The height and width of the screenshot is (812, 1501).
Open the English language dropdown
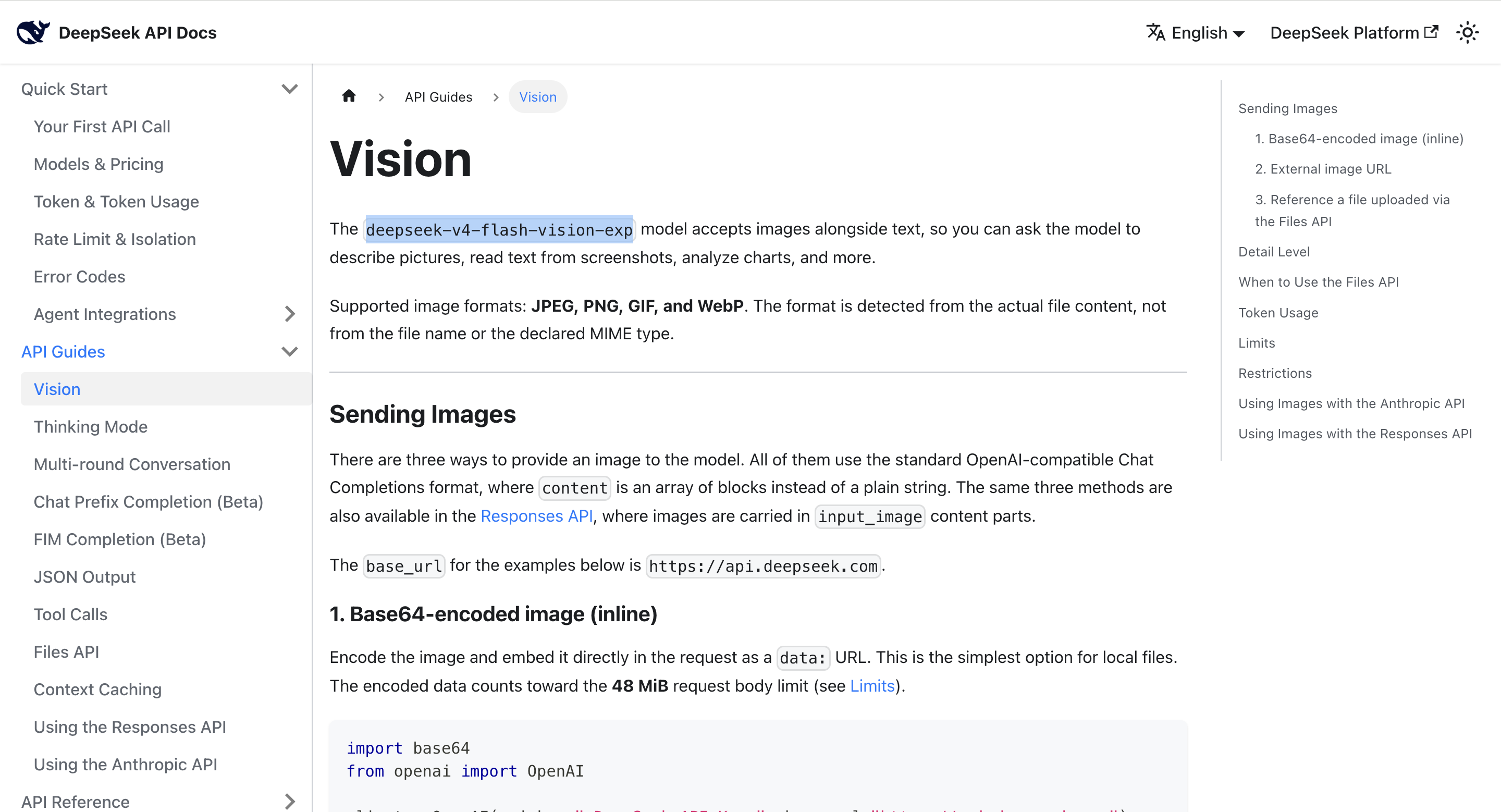[1196, 33]
